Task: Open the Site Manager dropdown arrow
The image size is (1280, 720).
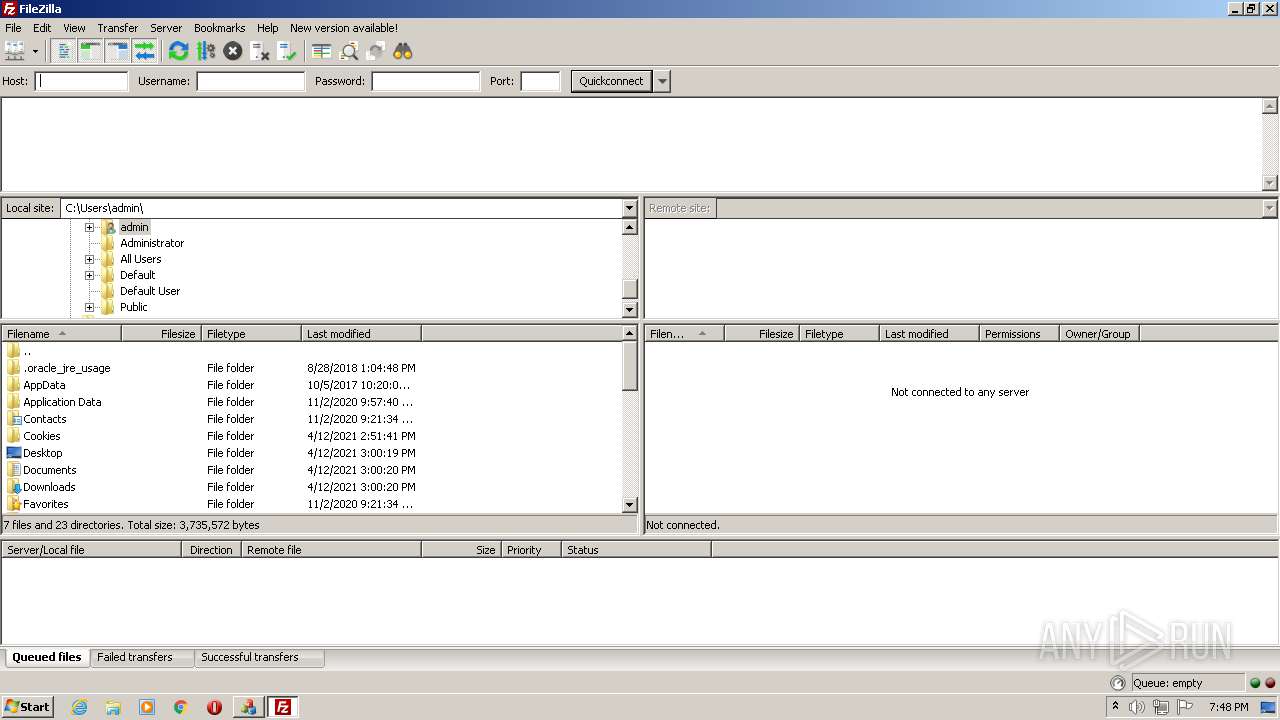Action: pos(35,51)
